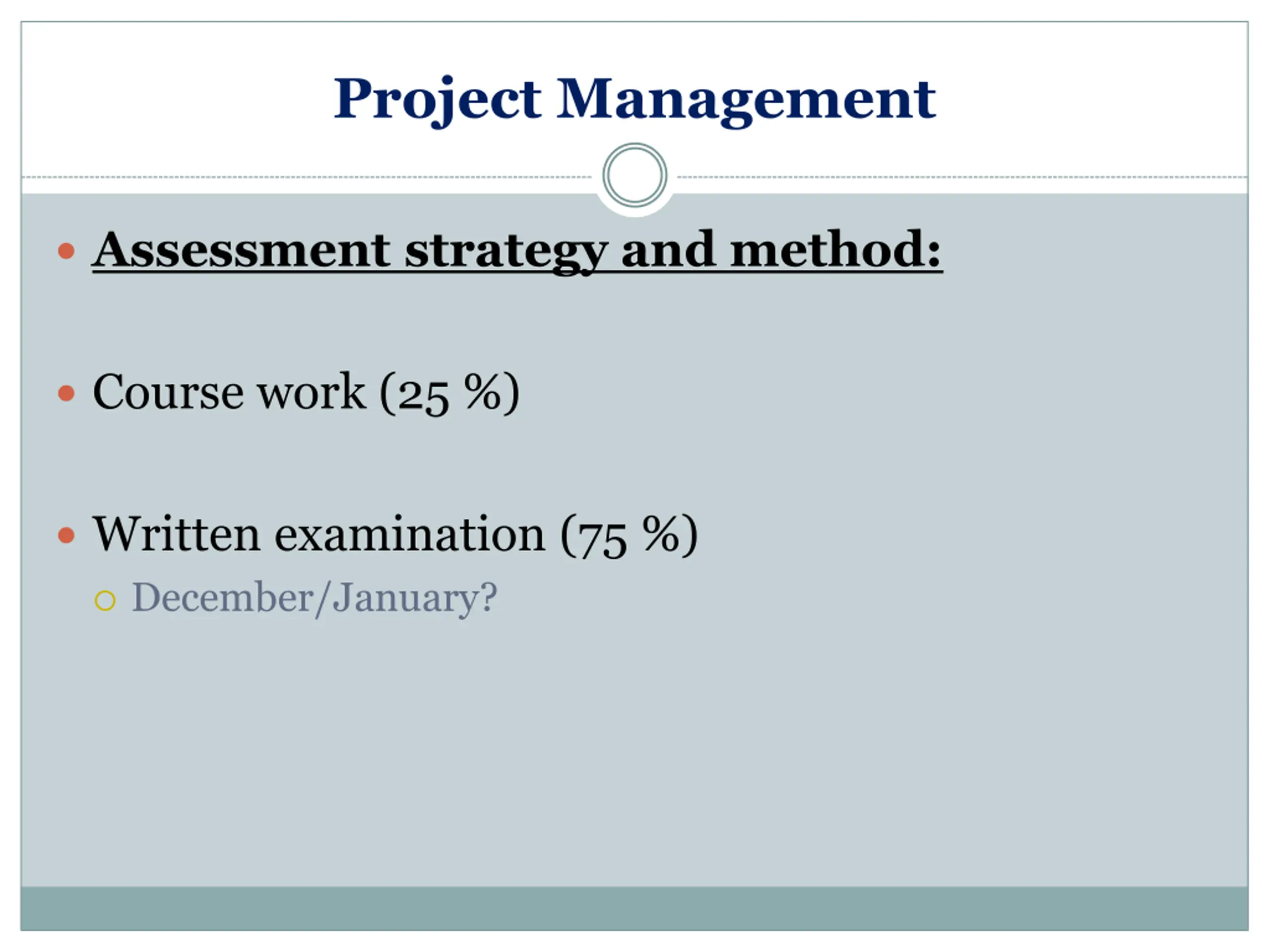
Task: Click the word 'January?' in the sub-bullet
Action: [x=415, y=599]
